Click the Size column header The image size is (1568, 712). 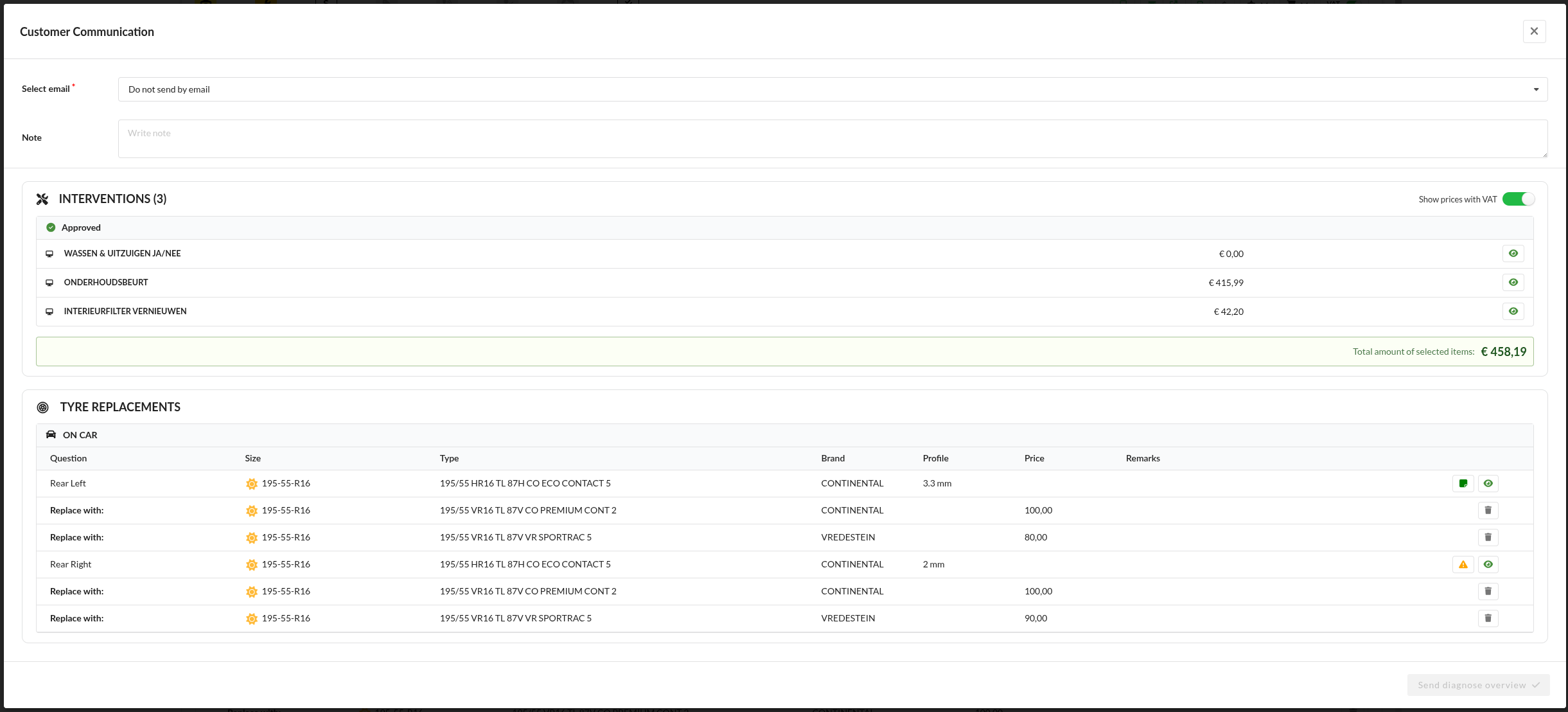coord(252,458)
